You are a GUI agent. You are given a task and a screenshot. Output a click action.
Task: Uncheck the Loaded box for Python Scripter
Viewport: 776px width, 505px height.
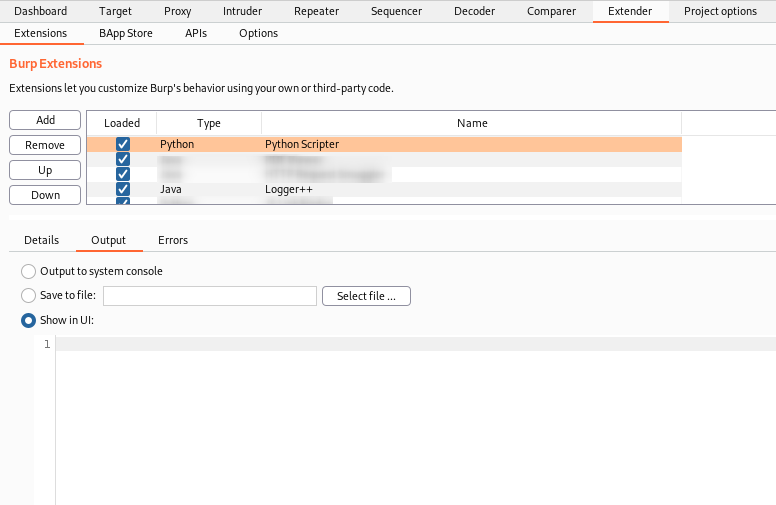123,144
